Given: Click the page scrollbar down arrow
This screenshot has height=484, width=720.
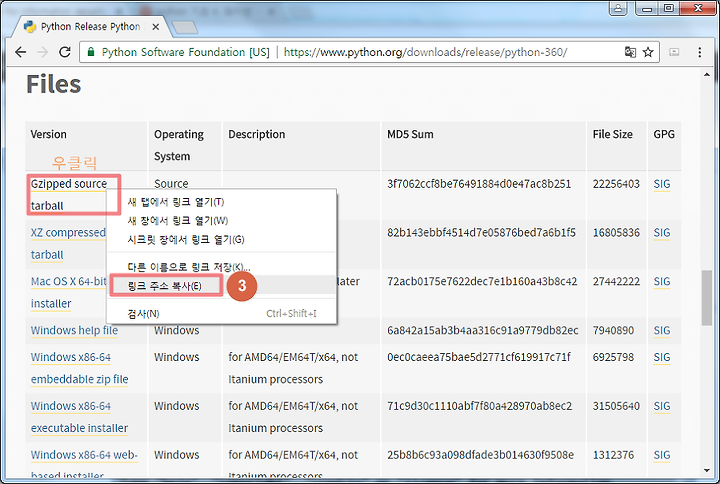Looking at the screenshot, I should 707,470.
